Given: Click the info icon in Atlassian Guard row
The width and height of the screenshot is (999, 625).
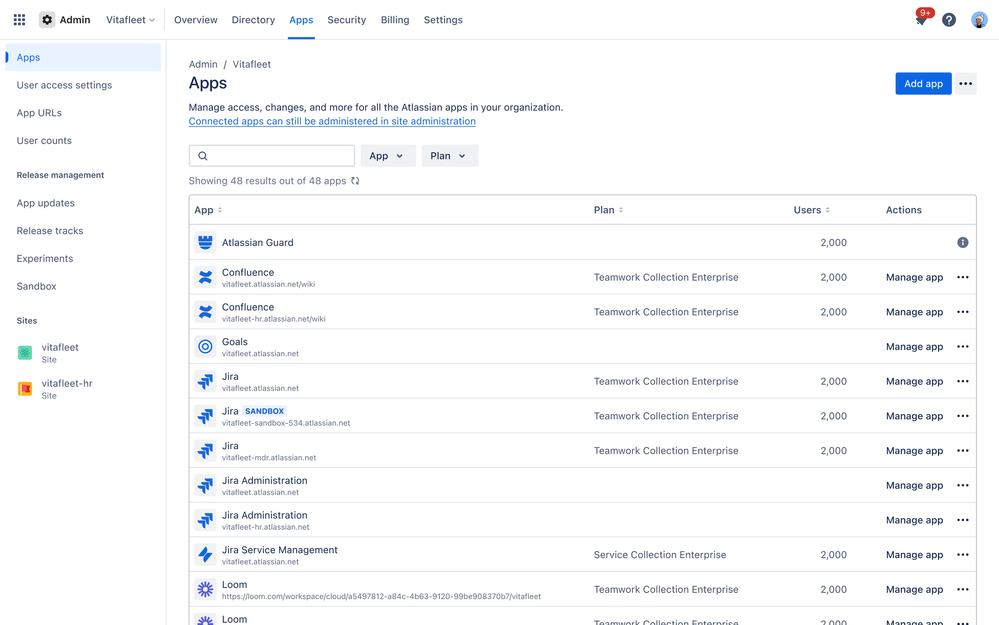Looking at the screenshot, I should click(x=963, y=242).
